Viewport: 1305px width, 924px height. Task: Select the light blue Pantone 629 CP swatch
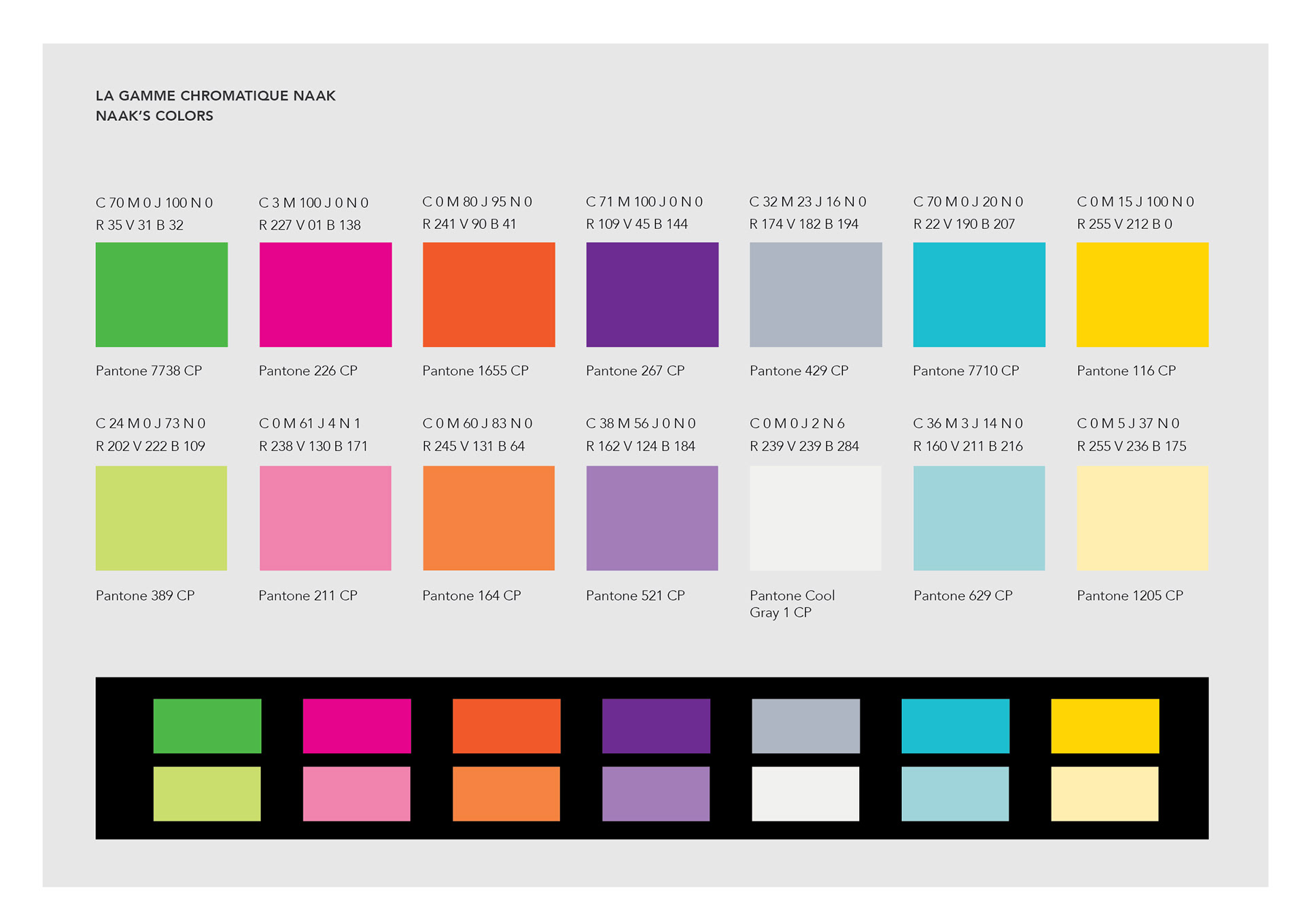coord(979,518)
